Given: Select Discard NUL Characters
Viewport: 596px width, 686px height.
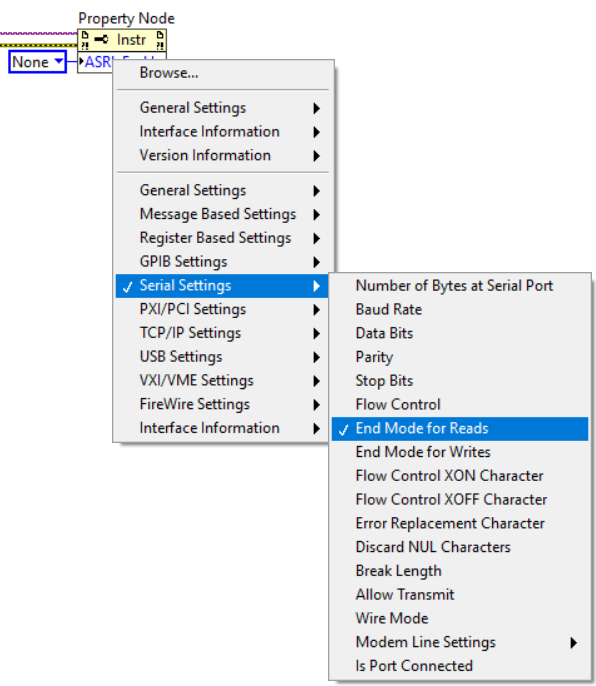Looking at the screenshot, I should (x=460, y=547).
